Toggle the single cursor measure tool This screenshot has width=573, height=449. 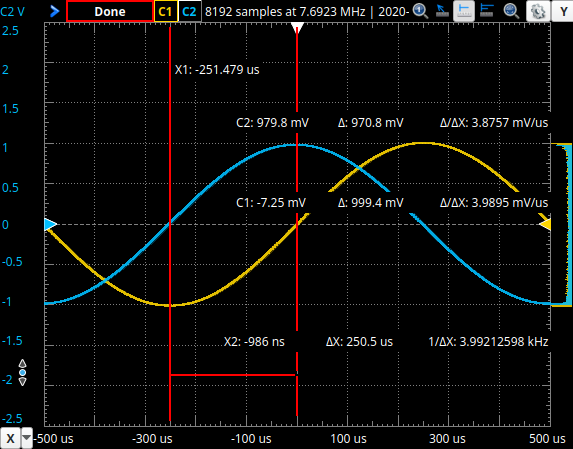(464, 11)
